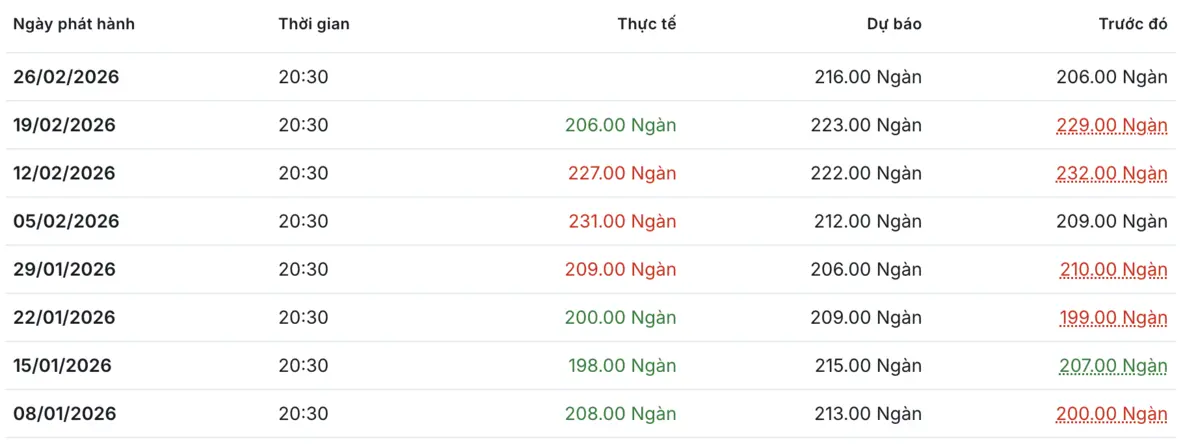This screenshot has width=1198, height=446.
Task: Click the Dự báo column header
Action: [894, 25]
